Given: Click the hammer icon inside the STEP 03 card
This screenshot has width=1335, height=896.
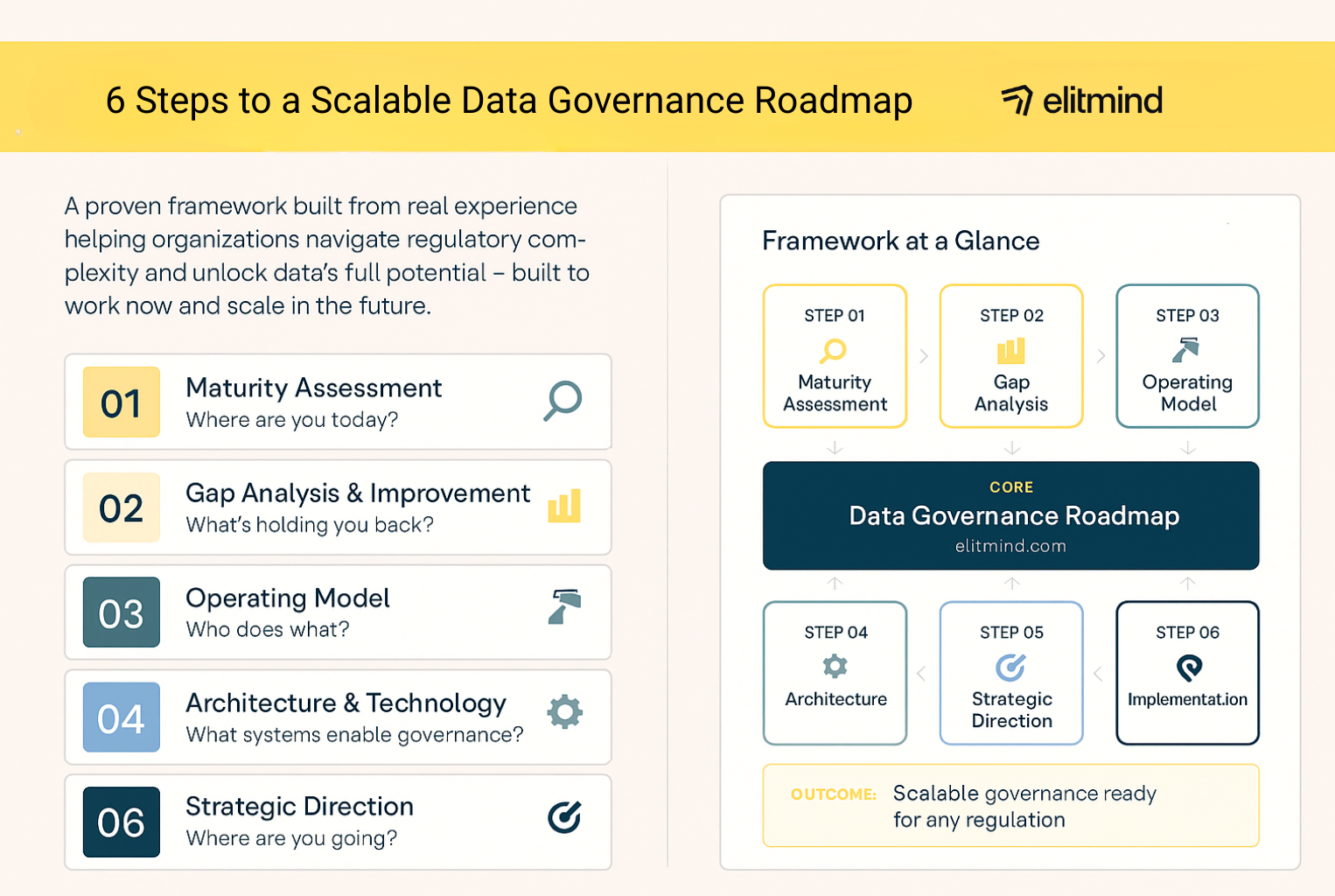Looking at the screenshot, I should [x=1185, y=351].
